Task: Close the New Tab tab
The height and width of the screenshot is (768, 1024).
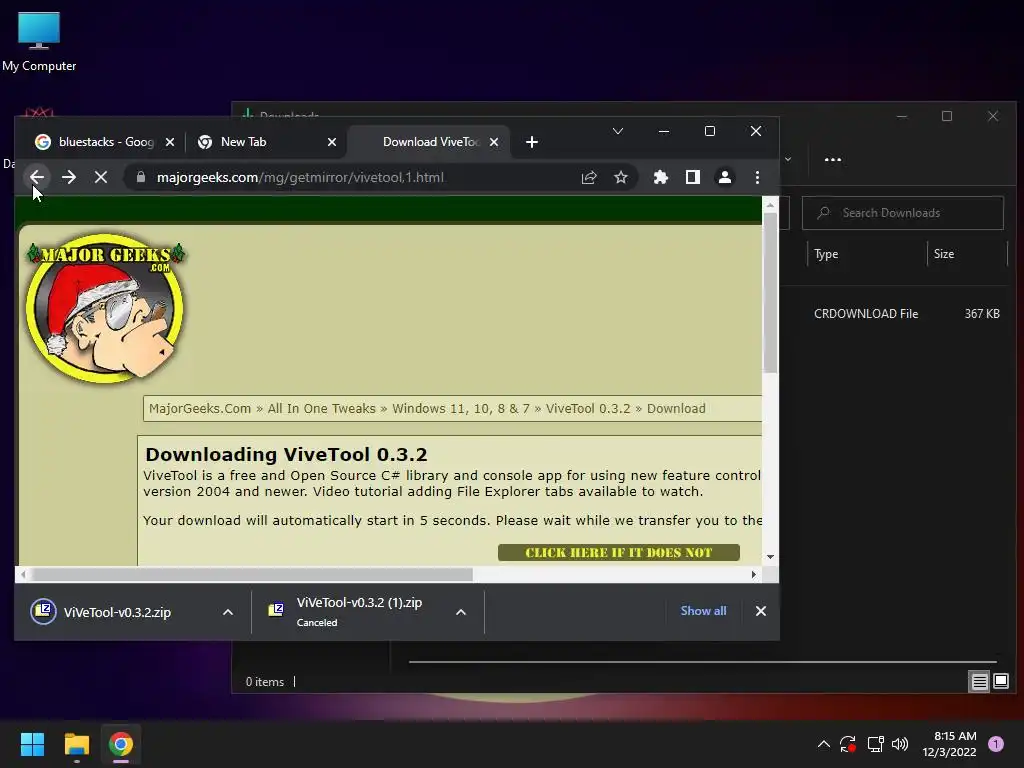Action: click(x=332, y=142)
